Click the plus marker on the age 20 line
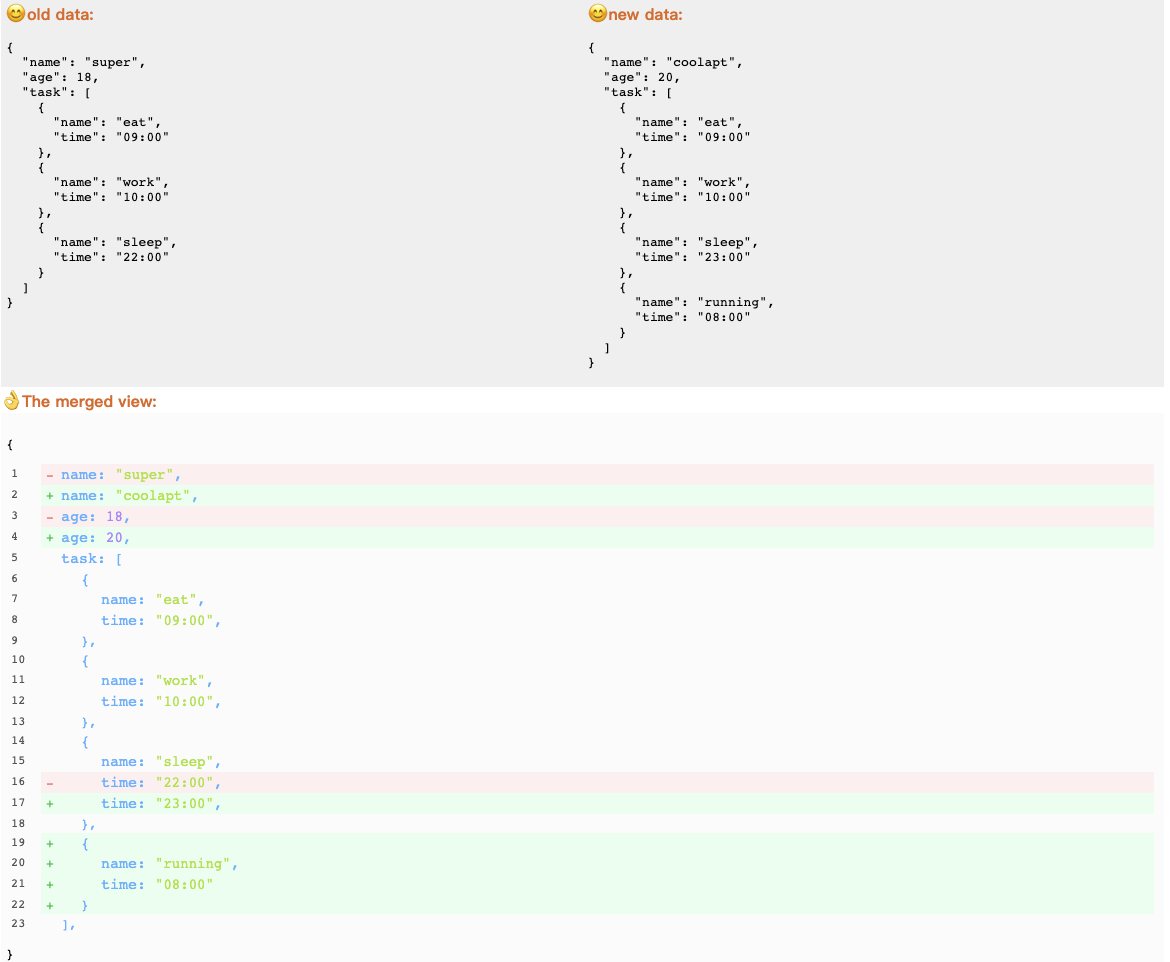Screen dimensions: 1170x962 coord(48,537)
